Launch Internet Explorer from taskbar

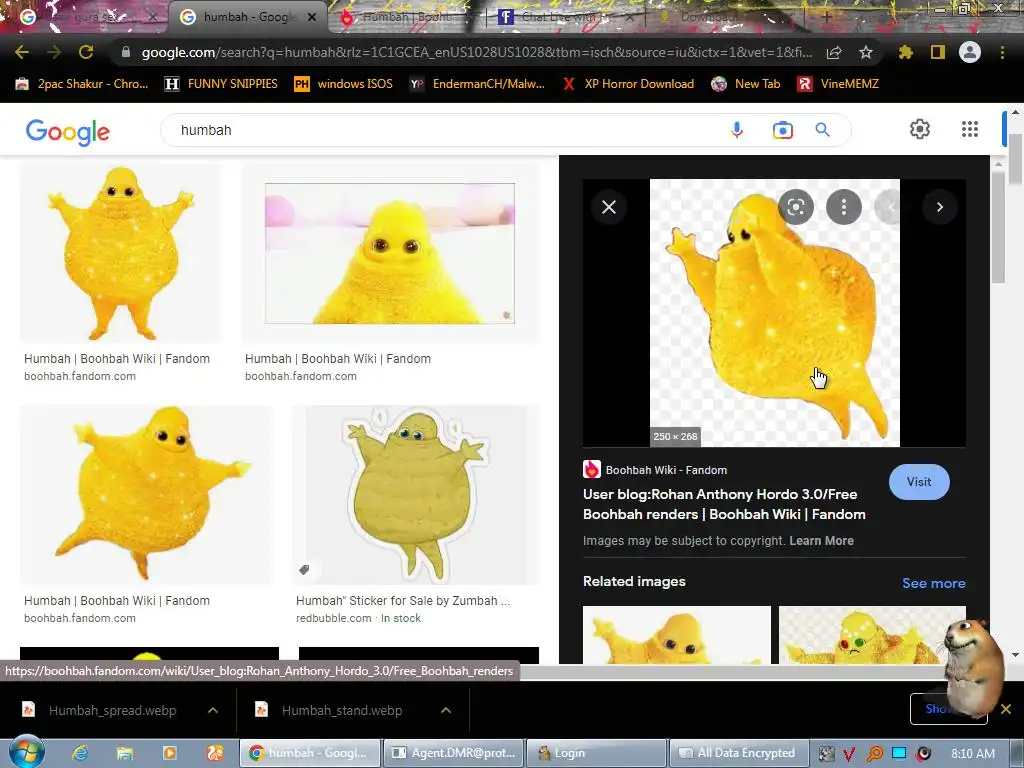(80, 753)
